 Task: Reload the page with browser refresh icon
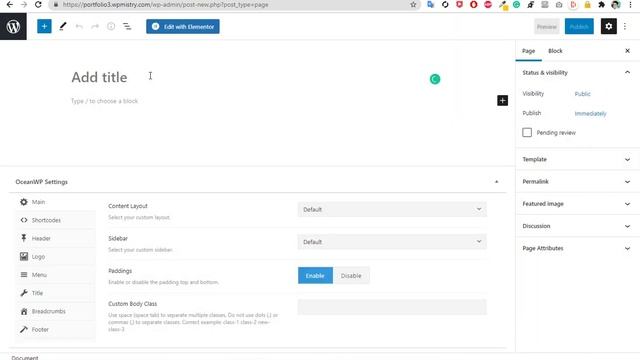(x=38, y=4)
